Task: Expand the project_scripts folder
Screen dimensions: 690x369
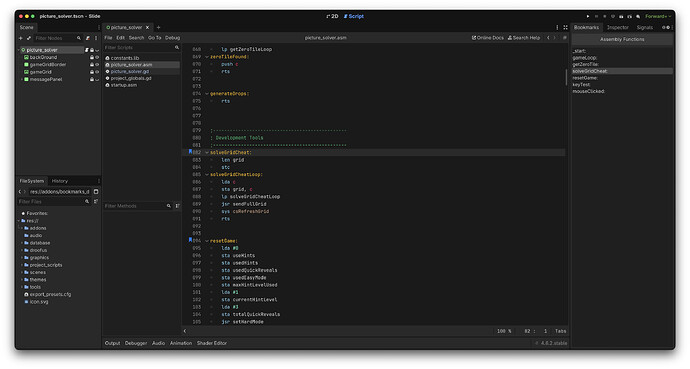Action: click(22, 265)
